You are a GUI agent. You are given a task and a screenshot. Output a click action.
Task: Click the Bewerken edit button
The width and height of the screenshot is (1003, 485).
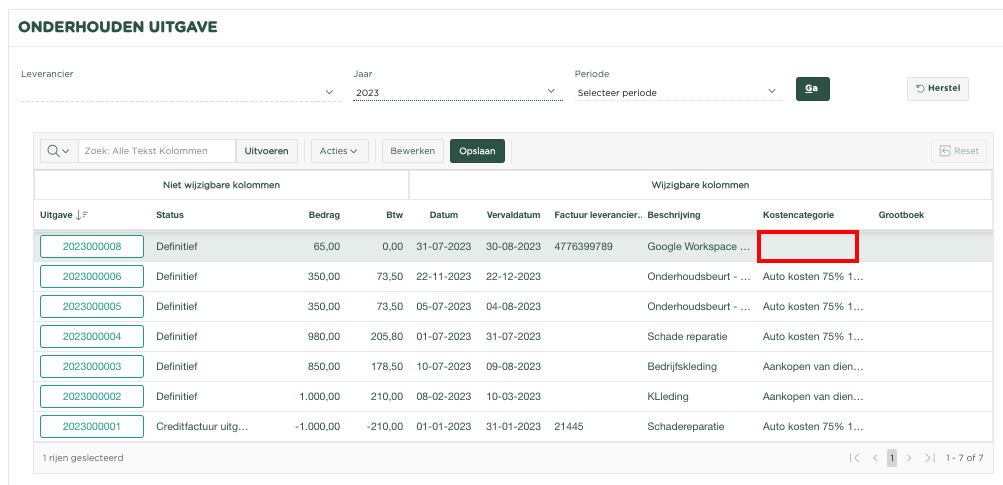[x=412, y=151]
